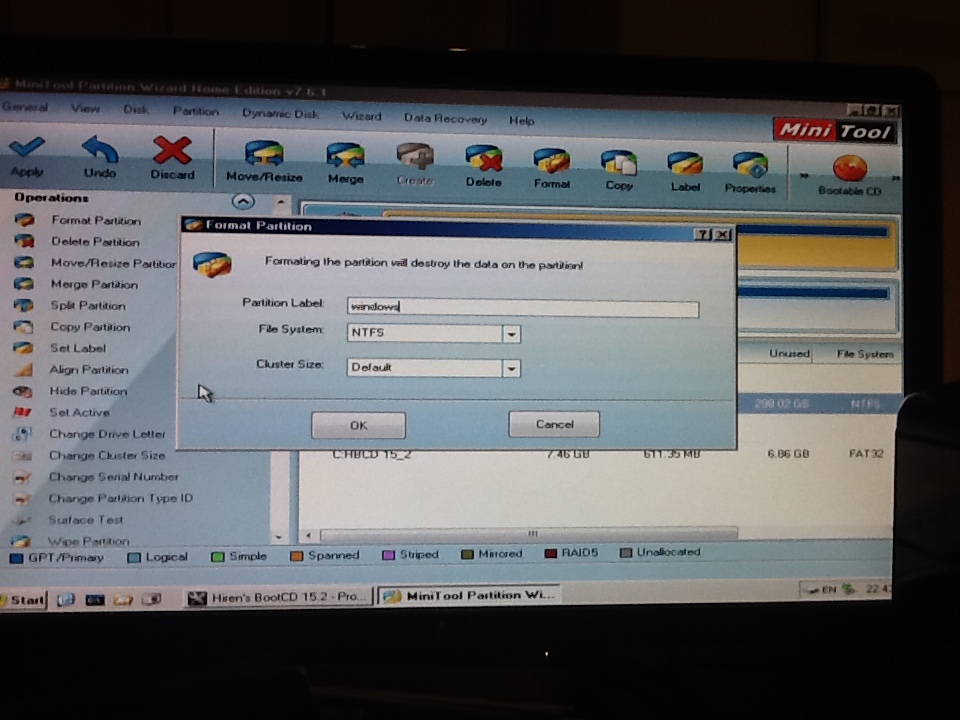Choose Merge Partition in Operations panel

(94, 285)
